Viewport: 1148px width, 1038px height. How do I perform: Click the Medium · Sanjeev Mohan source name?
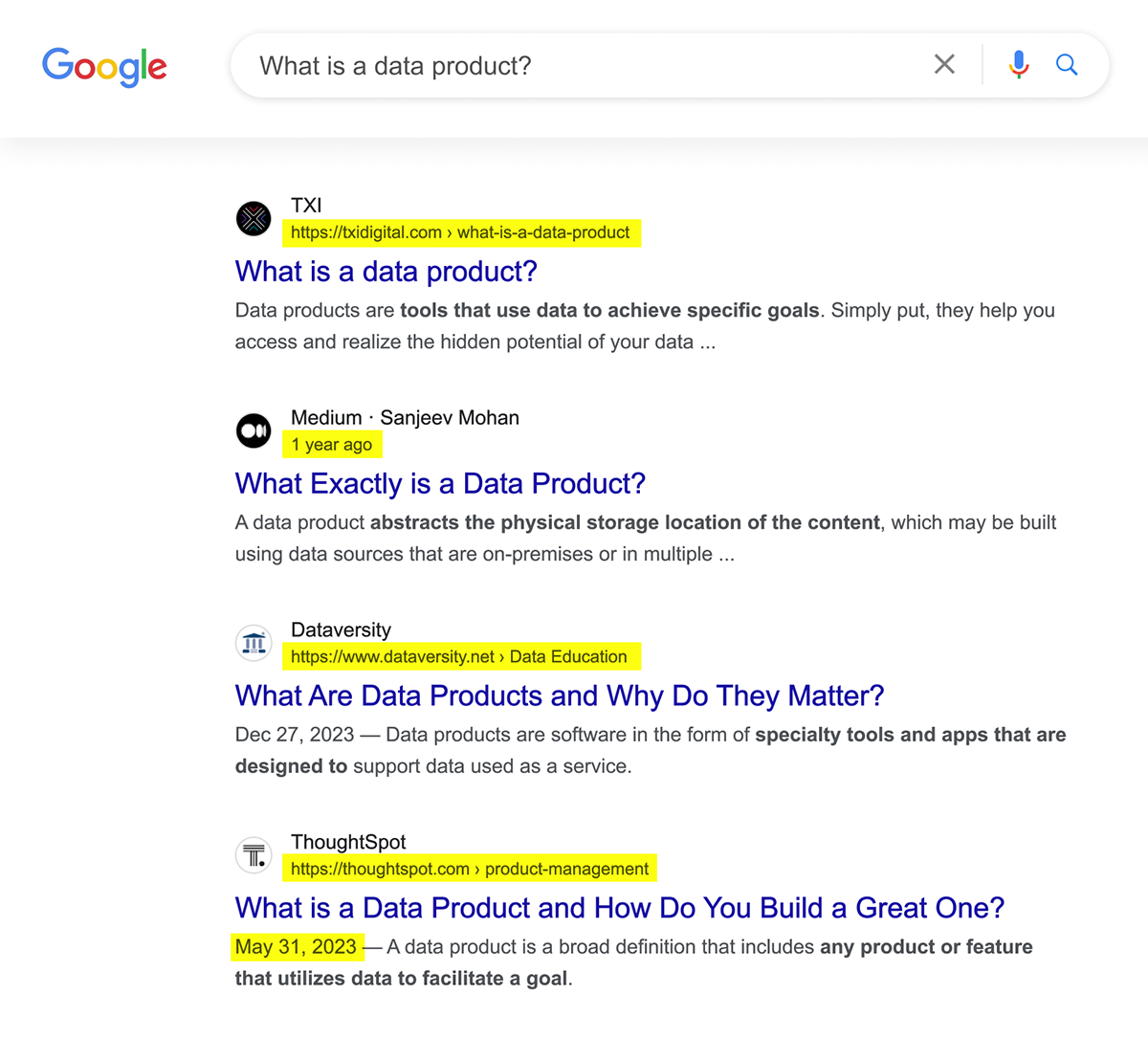[405, 418]
